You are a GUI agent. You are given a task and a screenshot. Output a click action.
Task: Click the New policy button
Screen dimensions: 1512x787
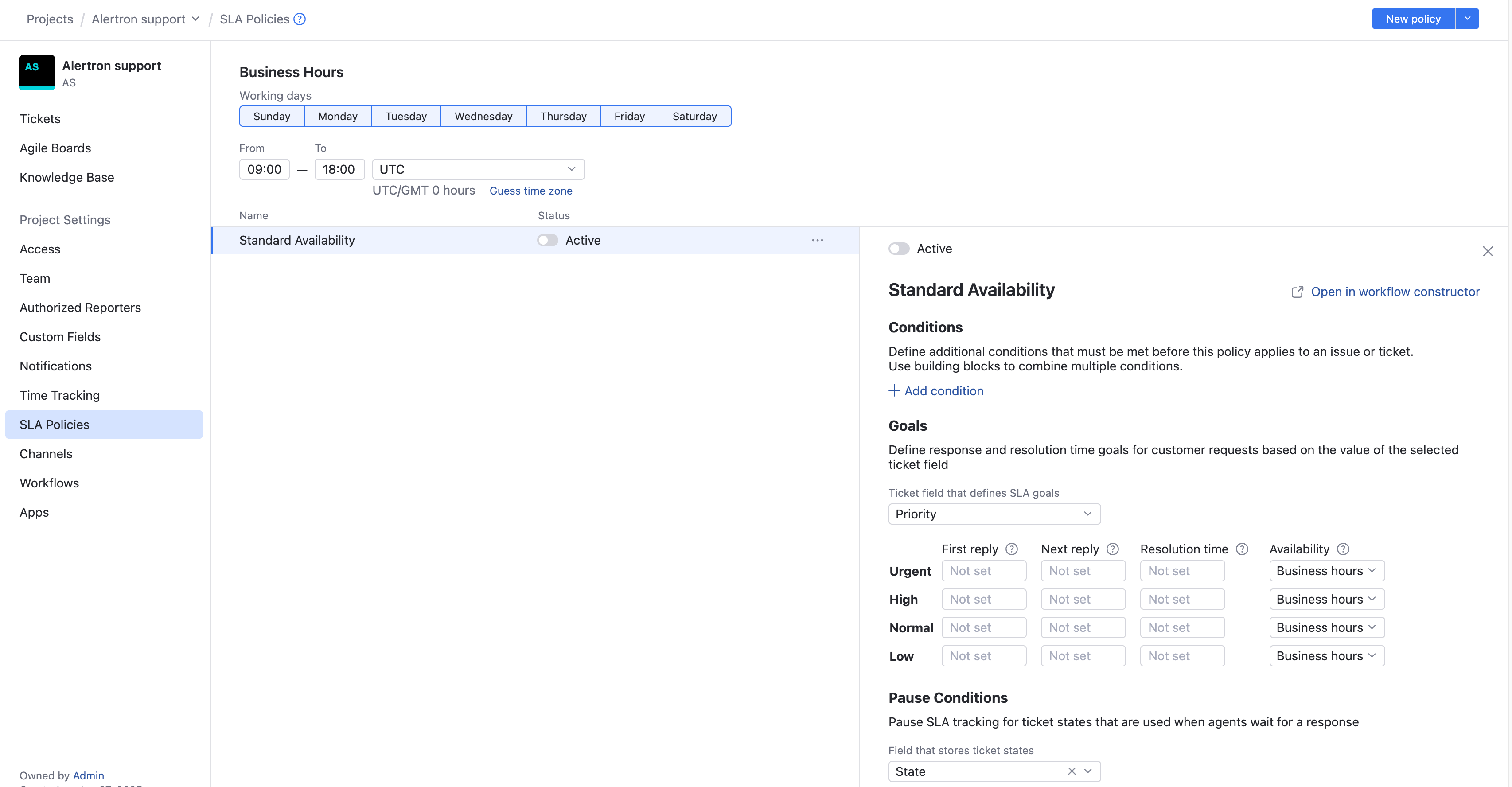pyautogui.click(x=1413, y=18)
